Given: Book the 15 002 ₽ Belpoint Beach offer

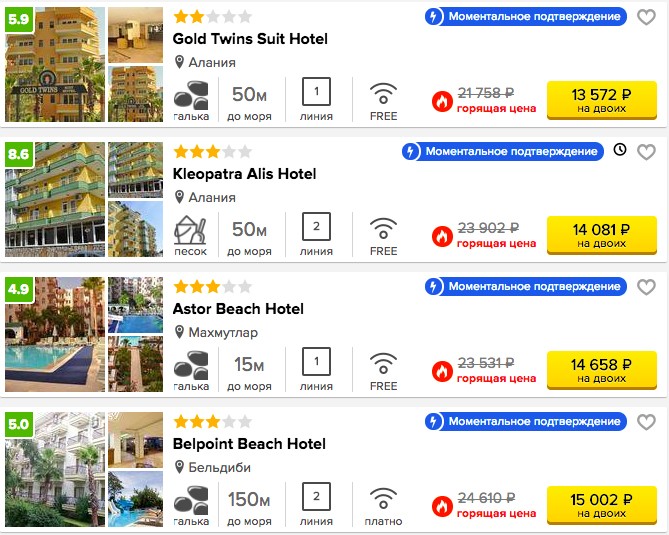Looking at the screenshot, I should (602, 505).
